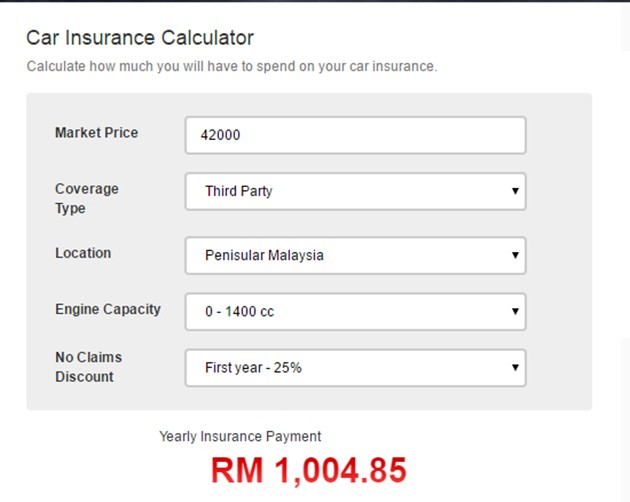Click the RM 1,004.85 payment amount
The width and height of the screenshot is (630, 502).
tap(309, 470)
